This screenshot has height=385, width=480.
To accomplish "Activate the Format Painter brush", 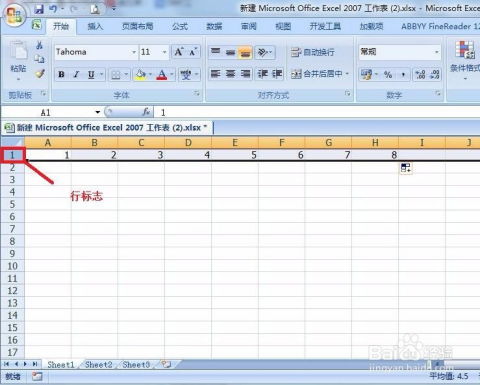I will [x=40, y=74].
